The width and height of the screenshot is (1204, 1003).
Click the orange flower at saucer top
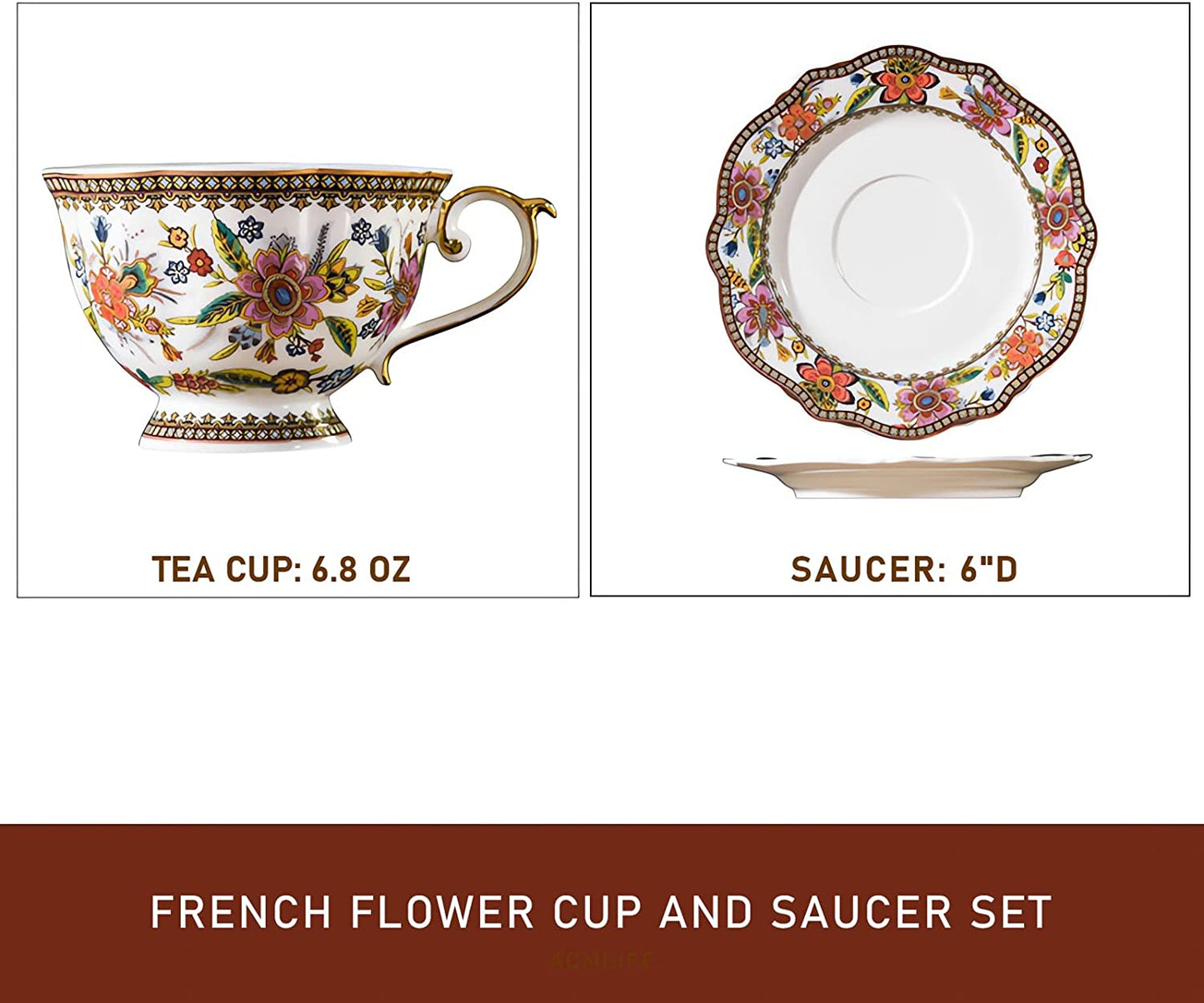coord(906,82)
